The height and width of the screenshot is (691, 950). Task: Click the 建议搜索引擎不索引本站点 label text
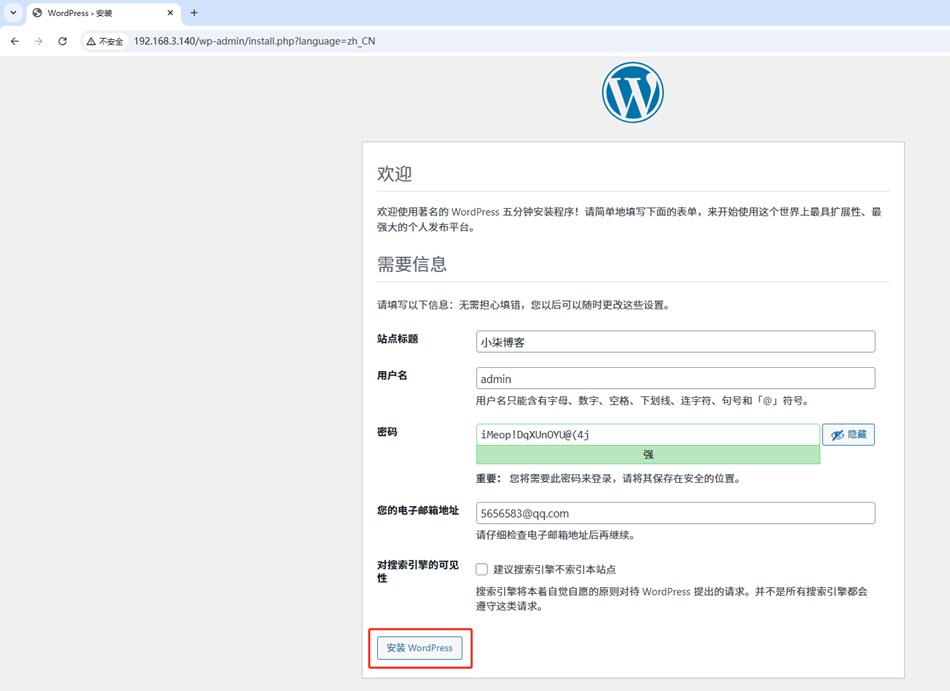[554, 569]
